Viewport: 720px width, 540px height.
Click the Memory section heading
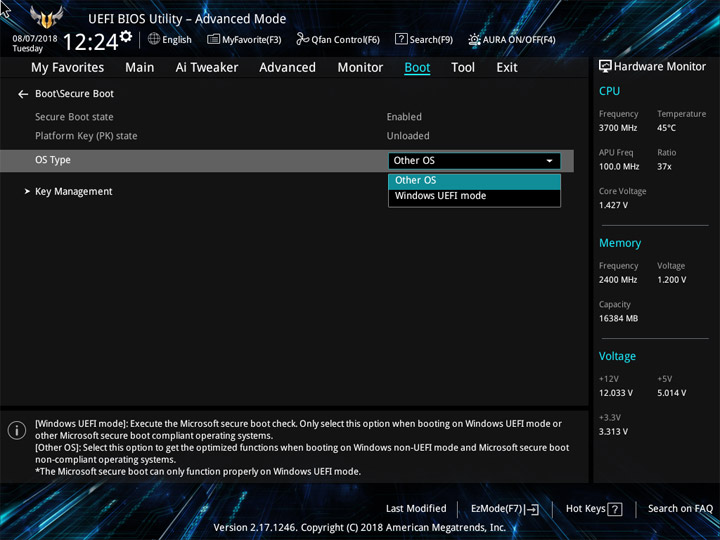[620, 243]
